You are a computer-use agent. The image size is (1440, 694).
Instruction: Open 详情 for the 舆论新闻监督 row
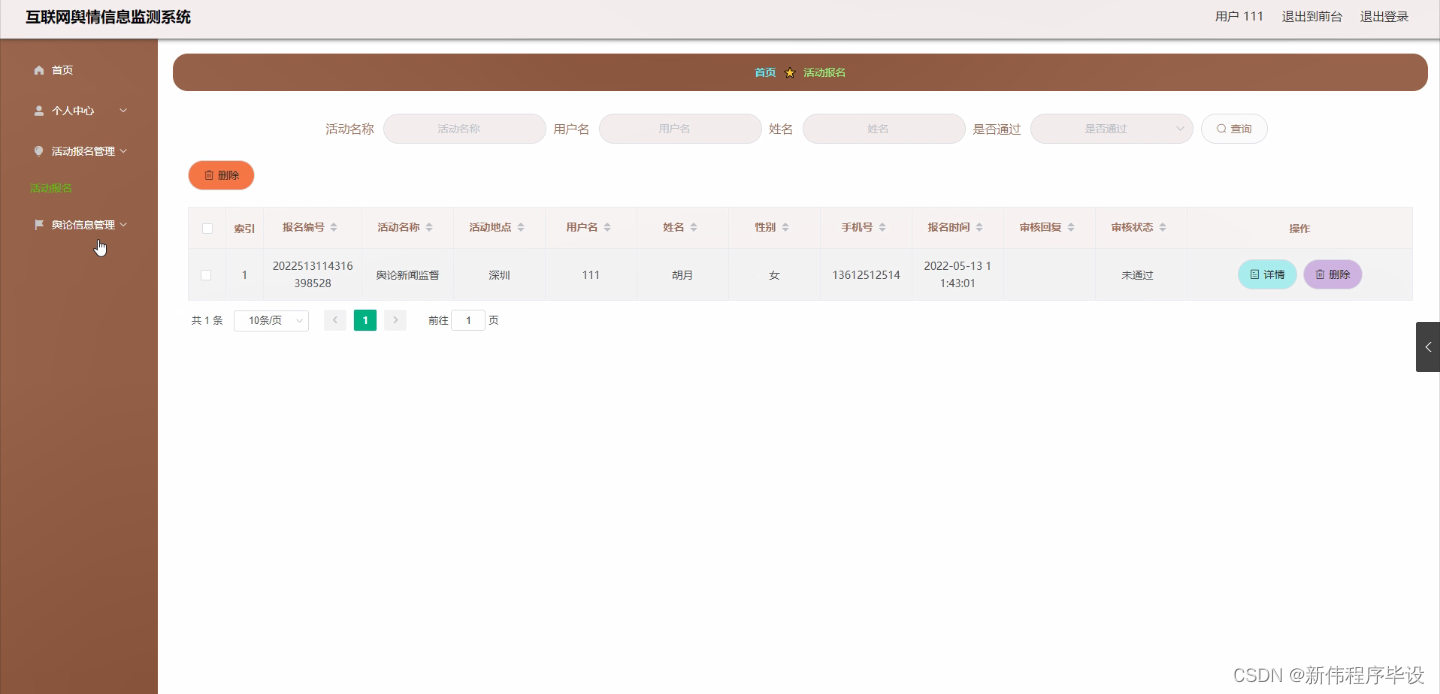(1267, 274)
